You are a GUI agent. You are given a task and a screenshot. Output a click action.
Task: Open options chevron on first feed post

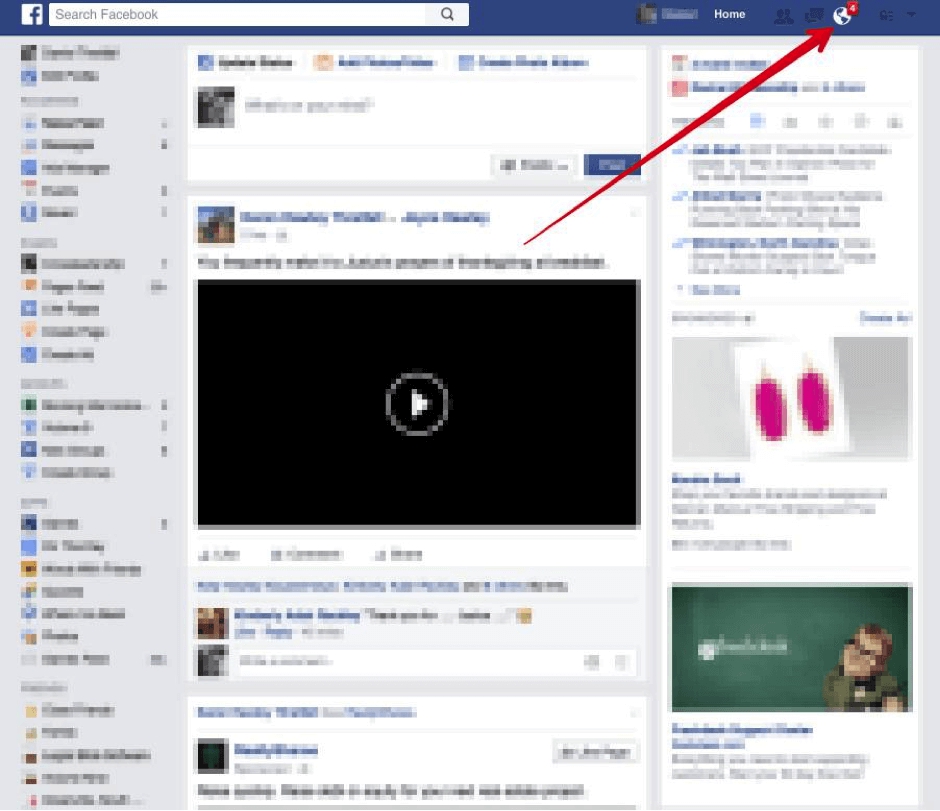(633, 213)
